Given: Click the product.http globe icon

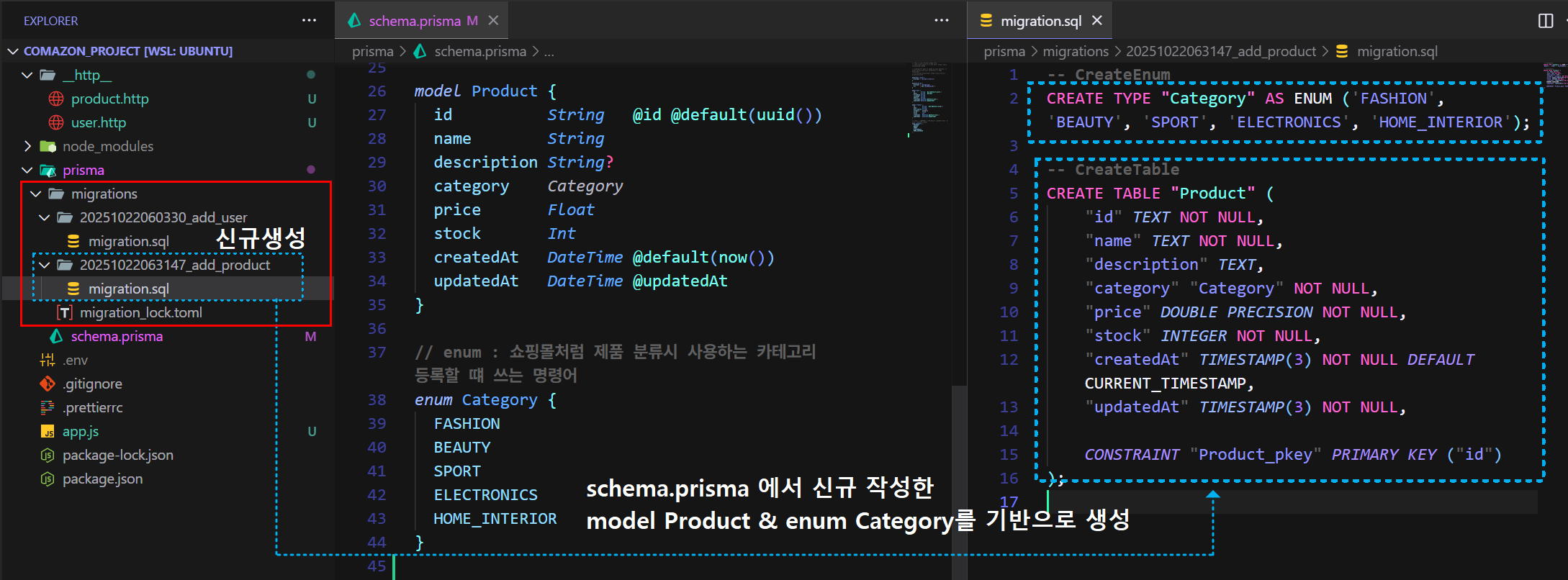Looking at the screenshot, I should pyautogui.click(x=56, y=99).
